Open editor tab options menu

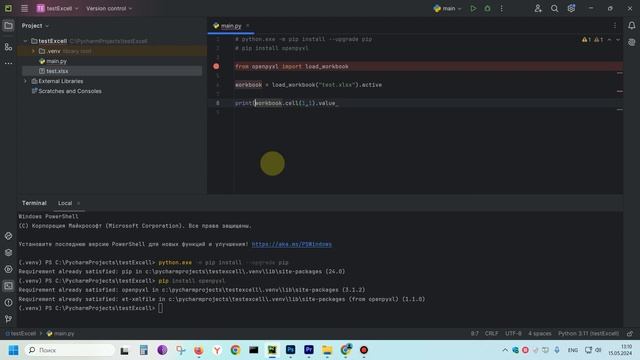(x=615, y=26)
